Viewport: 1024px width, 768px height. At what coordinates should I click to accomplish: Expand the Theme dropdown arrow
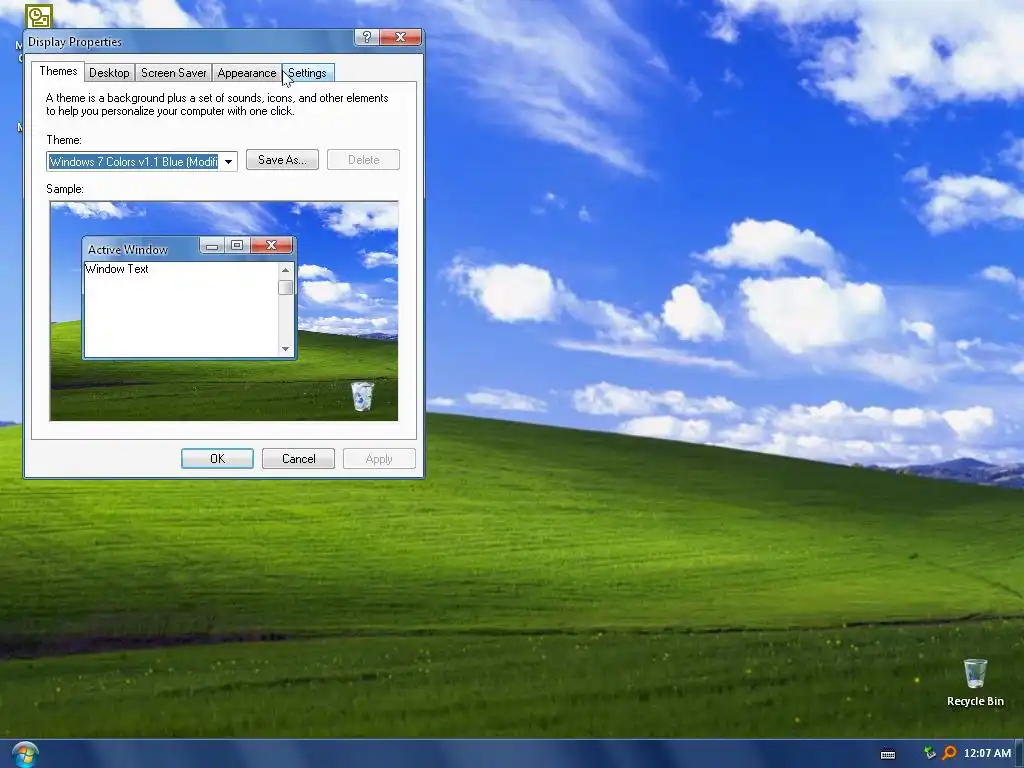coord(229,161)
